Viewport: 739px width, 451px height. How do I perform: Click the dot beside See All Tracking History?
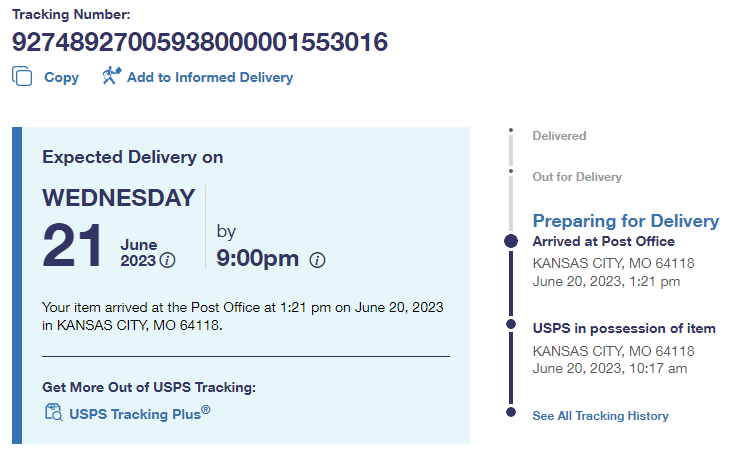click(x=511, y=412)
